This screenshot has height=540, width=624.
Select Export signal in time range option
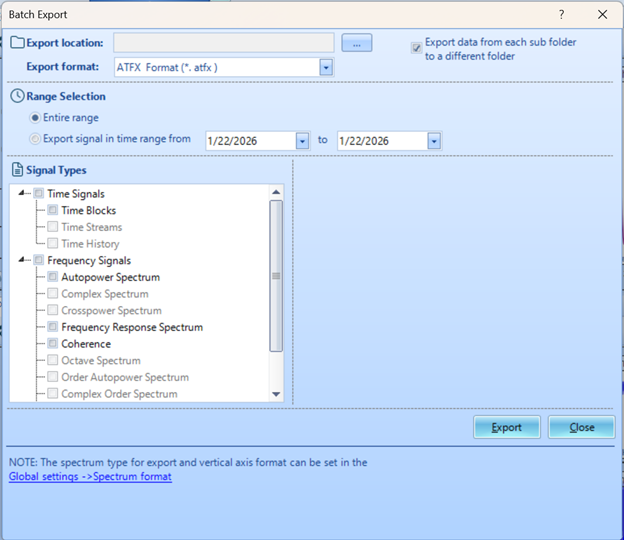36,140
